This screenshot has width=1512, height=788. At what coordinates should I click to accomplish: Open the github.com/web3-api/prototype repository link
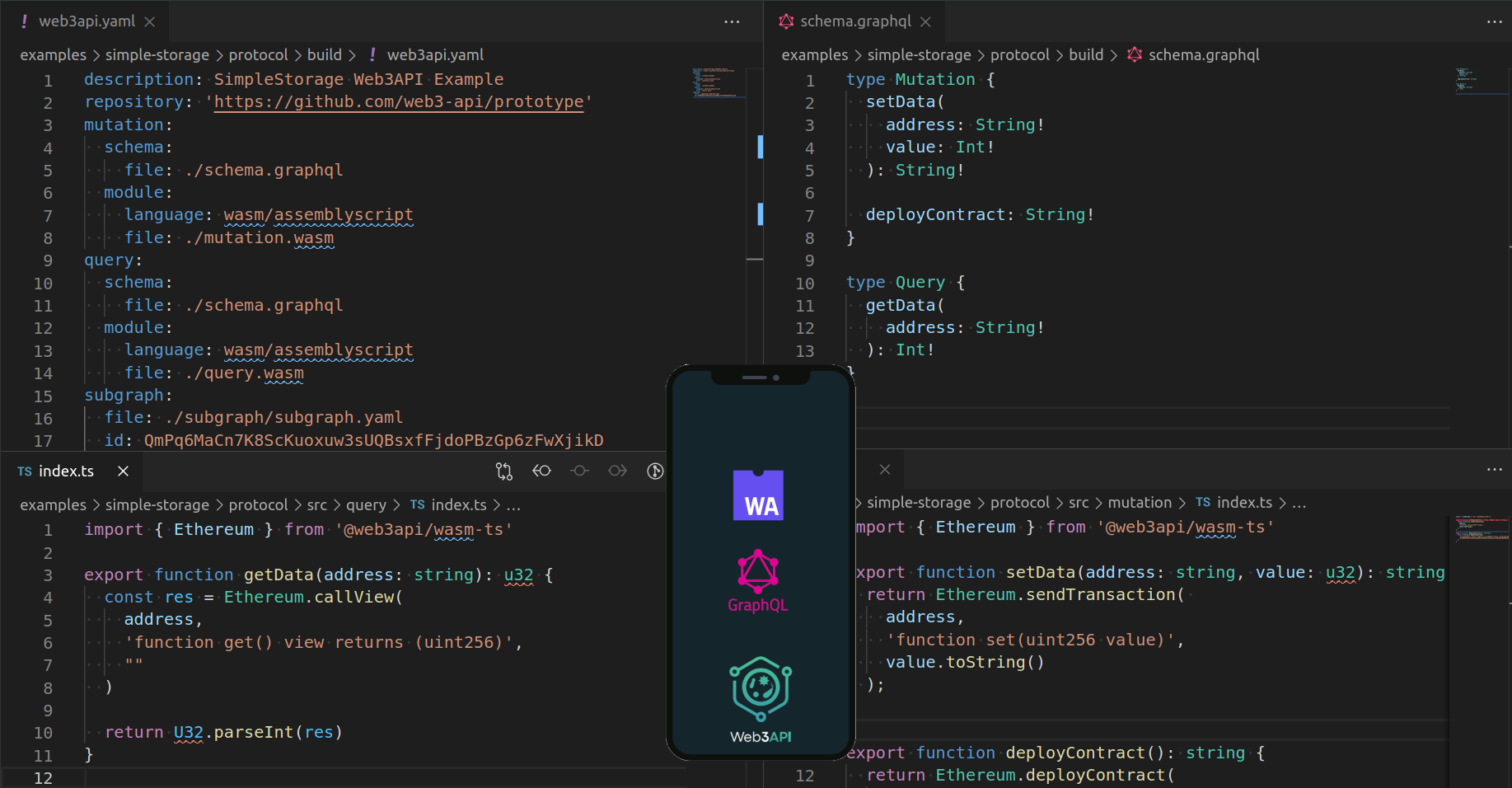coord(400,101)
